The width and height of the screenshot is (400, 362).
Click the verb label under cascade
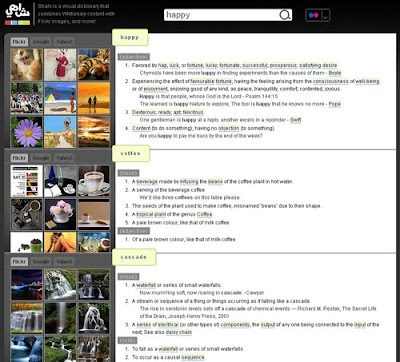(127, 341)
